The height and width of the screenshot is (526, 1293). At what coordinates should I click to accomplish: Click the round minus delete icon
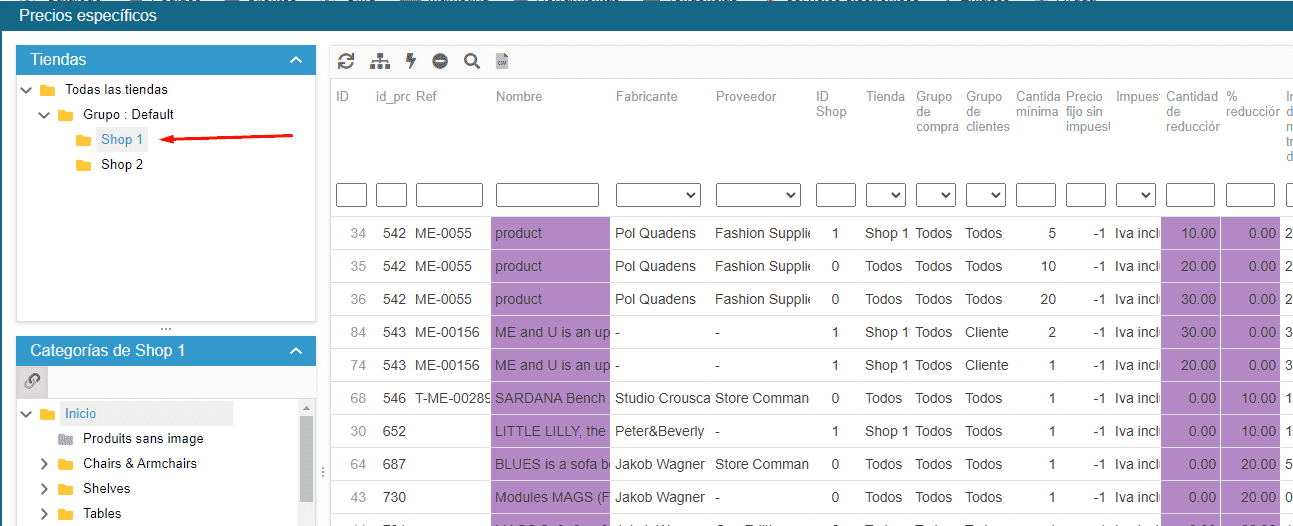tap(440, 61)
